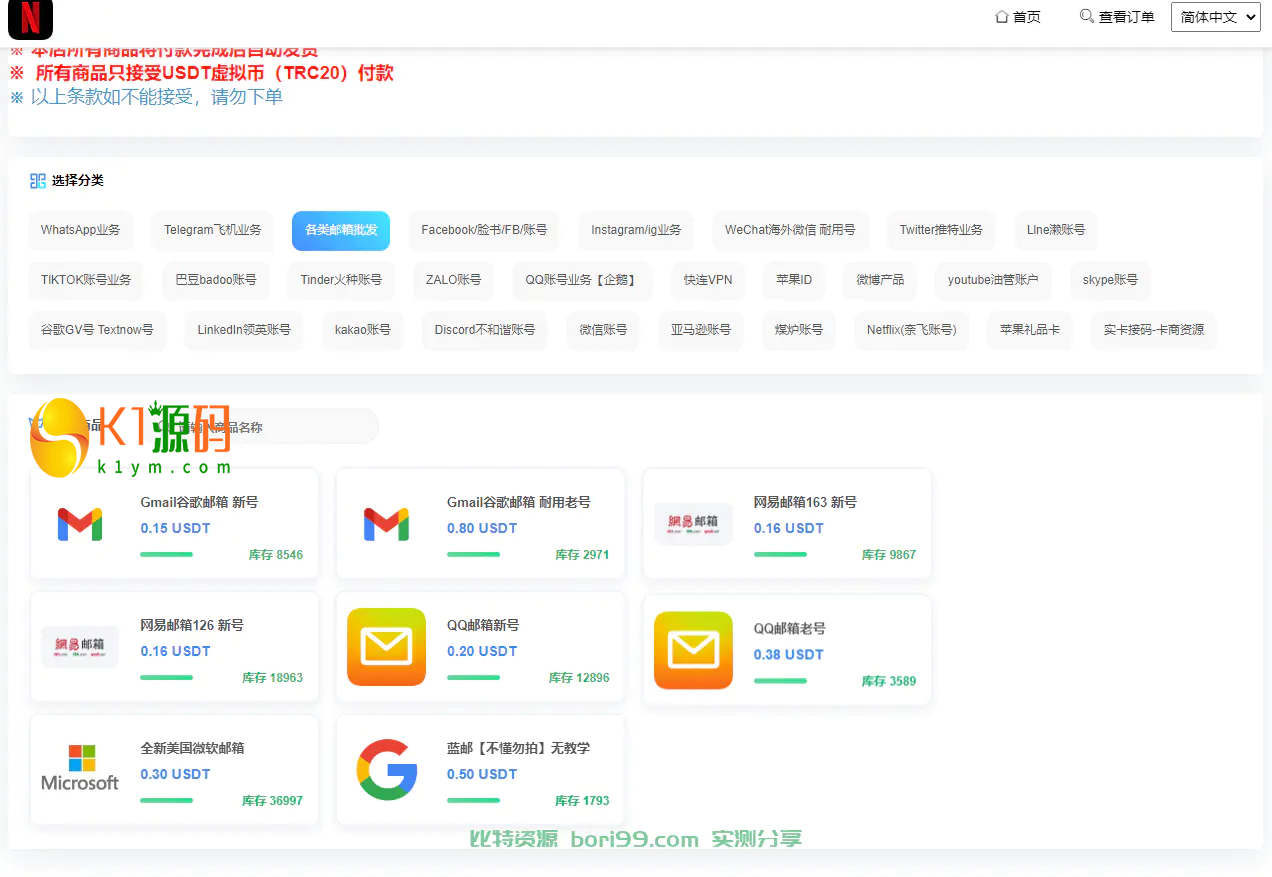The image size is (1272, 877).
Task: Open 查看订单 order lookup
Action: pyautogui.click(x=1117, y=17)
